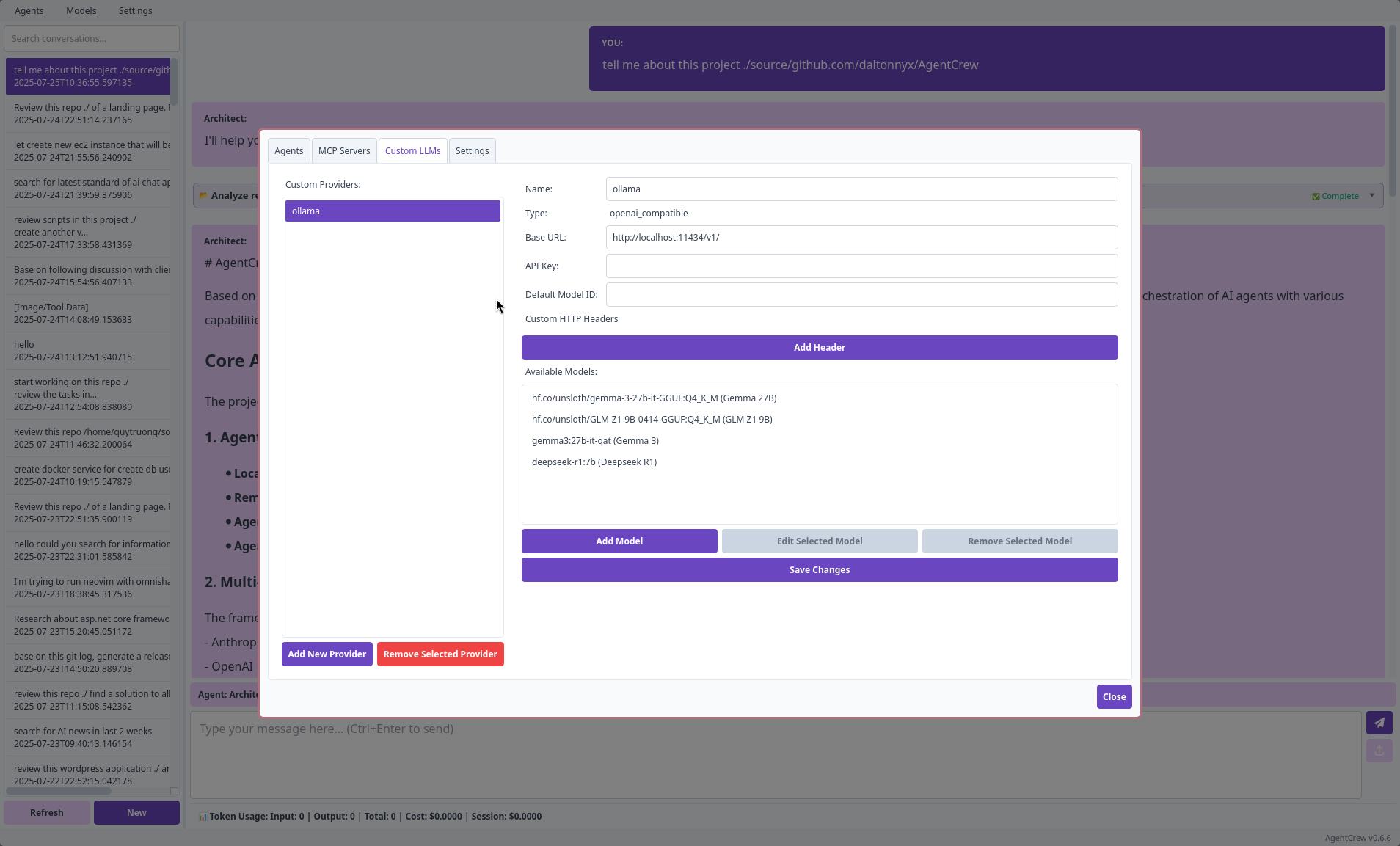Click the conversation list vertical scrollbar

point(175,81)
